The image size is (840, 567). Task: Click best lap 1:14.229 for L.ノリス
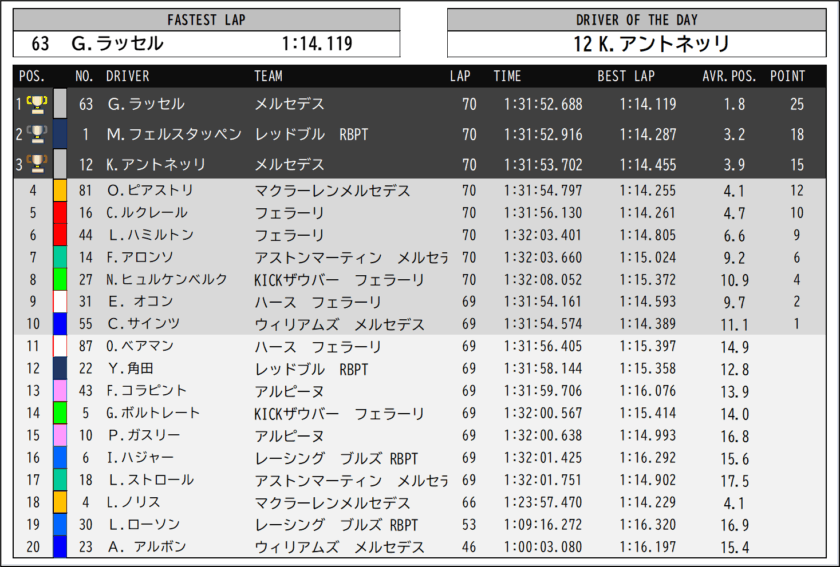pyautogui.click(x=648, y=502)
